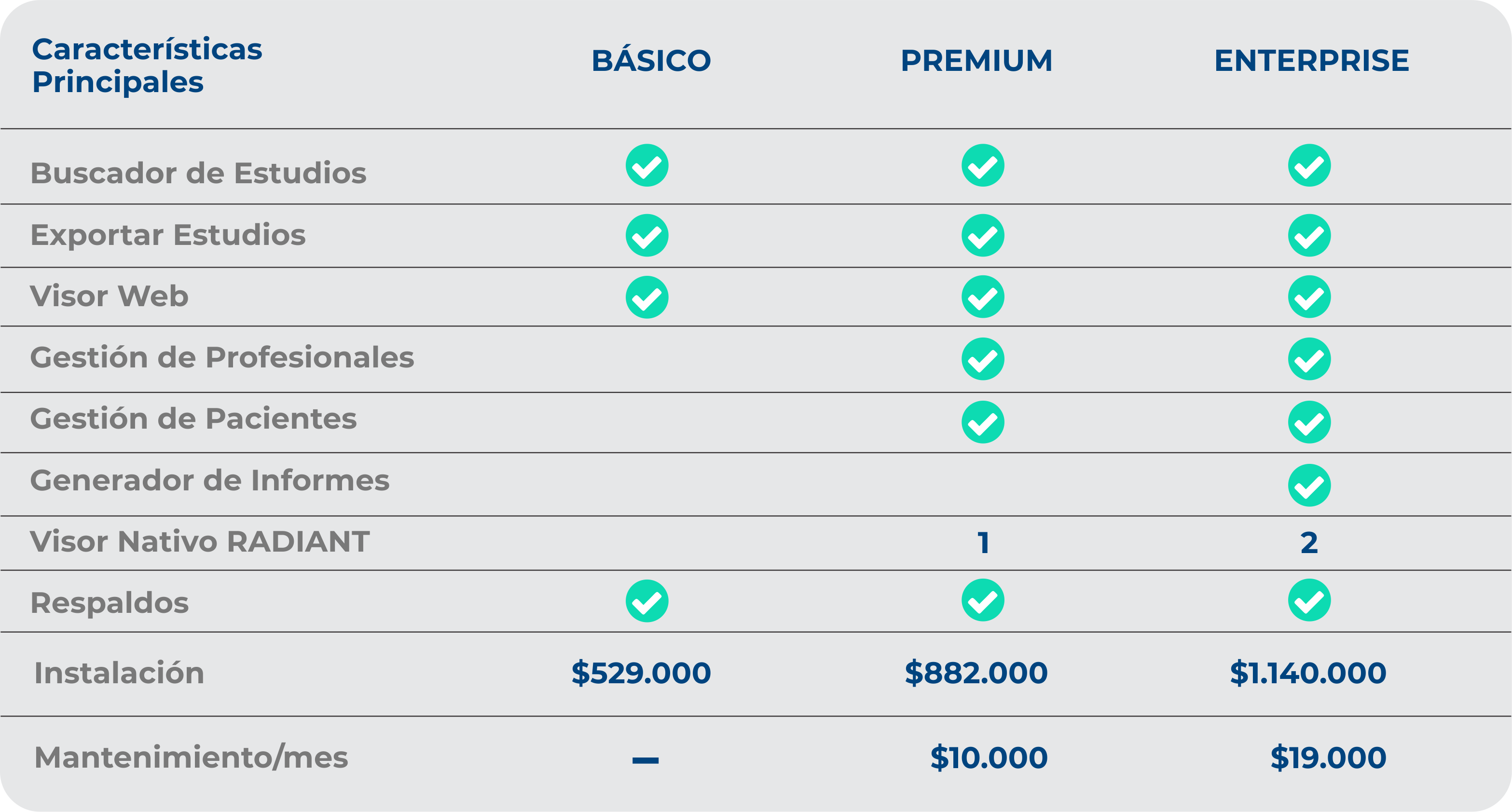Select the PREMIUM plan column header
The width and height of the screenshot is (1512, 812).
pyautogui.click(x=976, y=61)
